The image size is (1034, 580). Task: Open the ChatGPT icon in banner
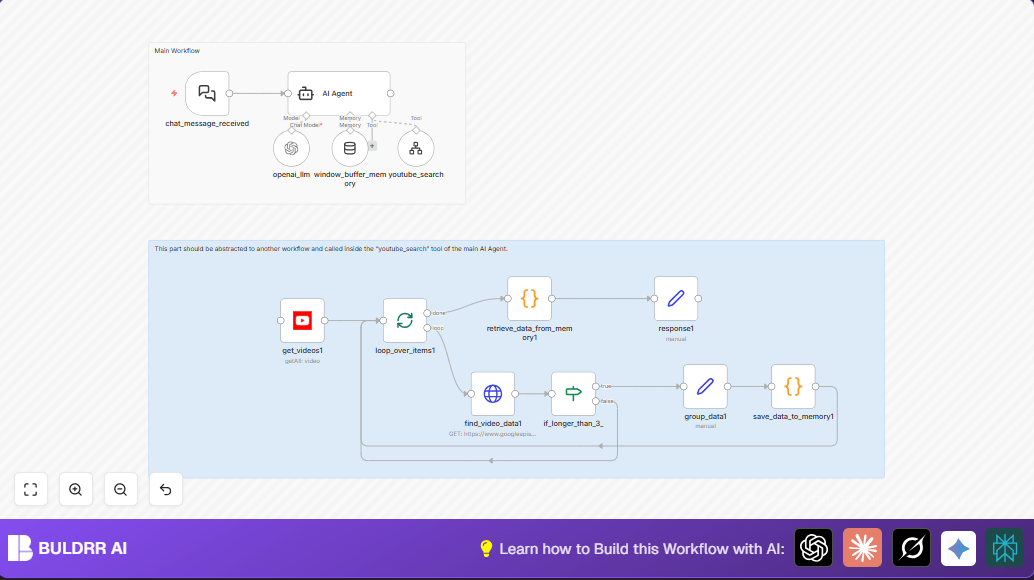(x=813, y=548)
